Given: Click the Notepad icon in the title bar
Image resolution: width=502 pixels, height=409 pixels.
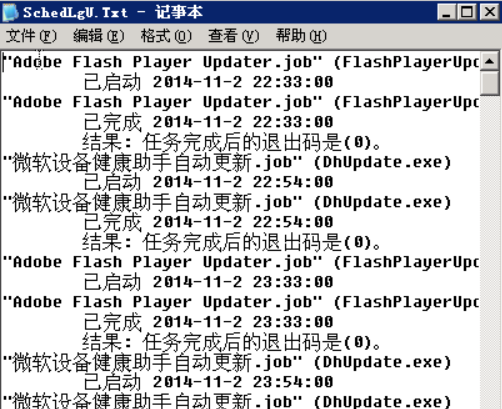Looking at the screenshot, I should [x=11, y=12].
